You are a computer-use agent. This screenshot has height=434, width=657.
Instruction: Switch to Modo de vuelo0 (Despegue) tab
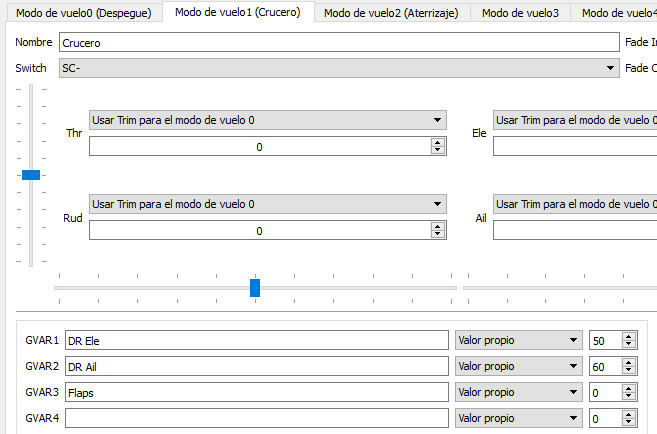[x=84, y=13]
